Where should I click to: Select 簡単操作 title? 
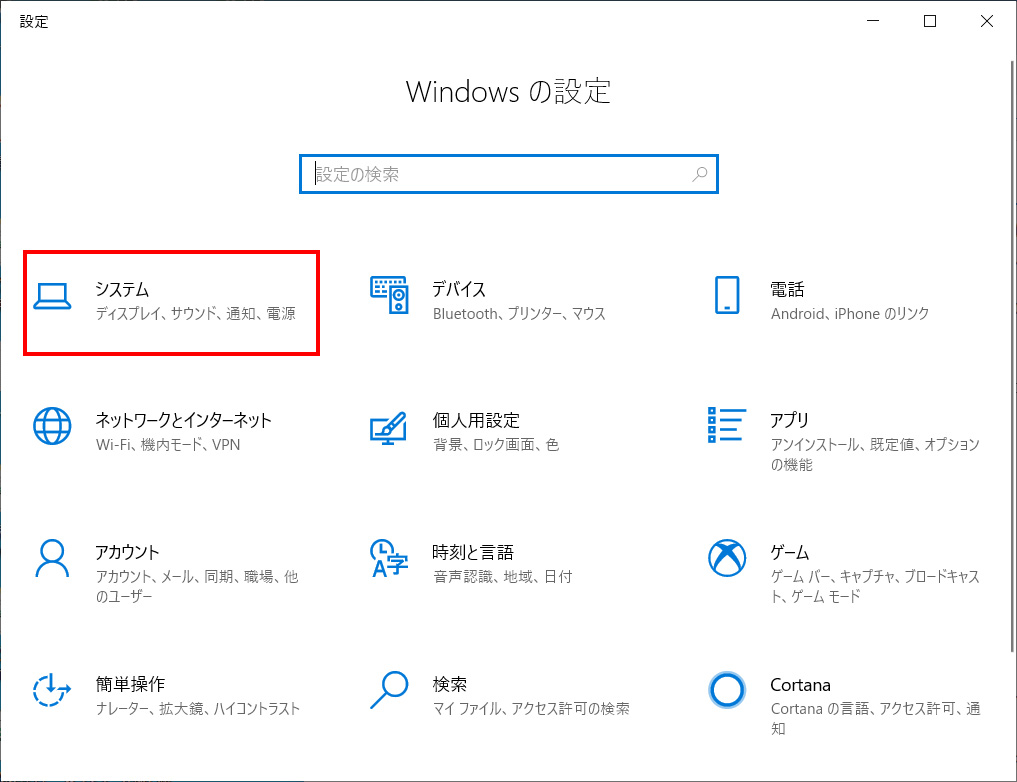click(x=130, y=684)
